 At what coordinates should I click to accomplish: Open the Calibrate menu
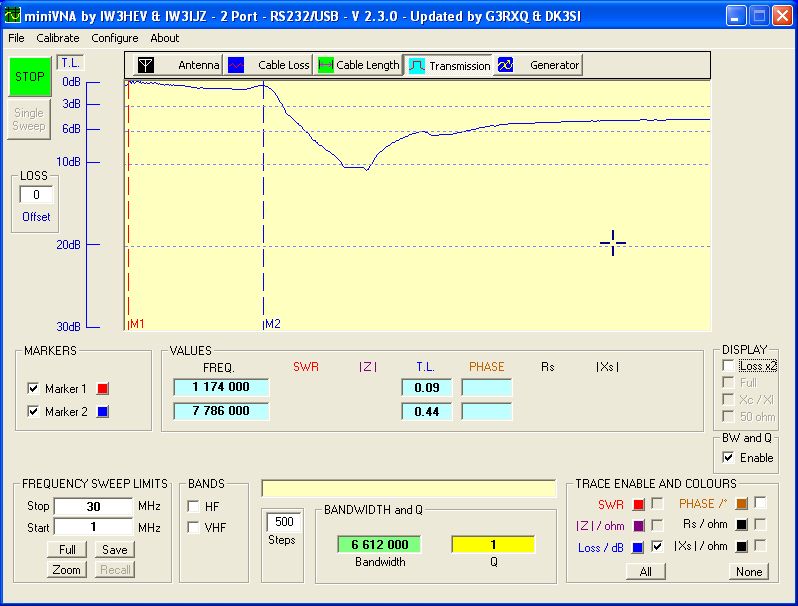(x=58, y=38)
